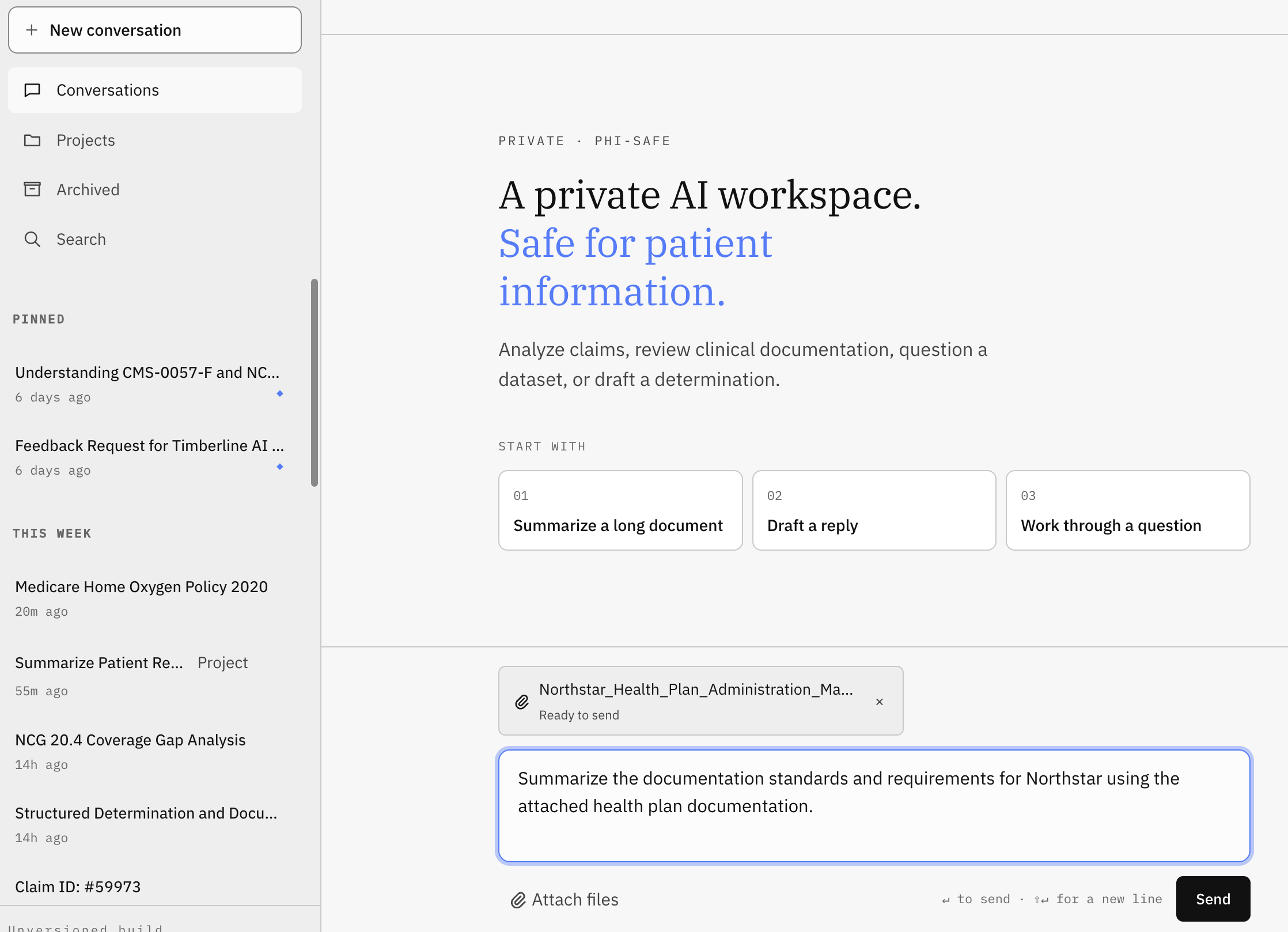The width and height of the screenshot is (1288, 932).
Task: Choose the Work through a question card
Action: 1128,510
